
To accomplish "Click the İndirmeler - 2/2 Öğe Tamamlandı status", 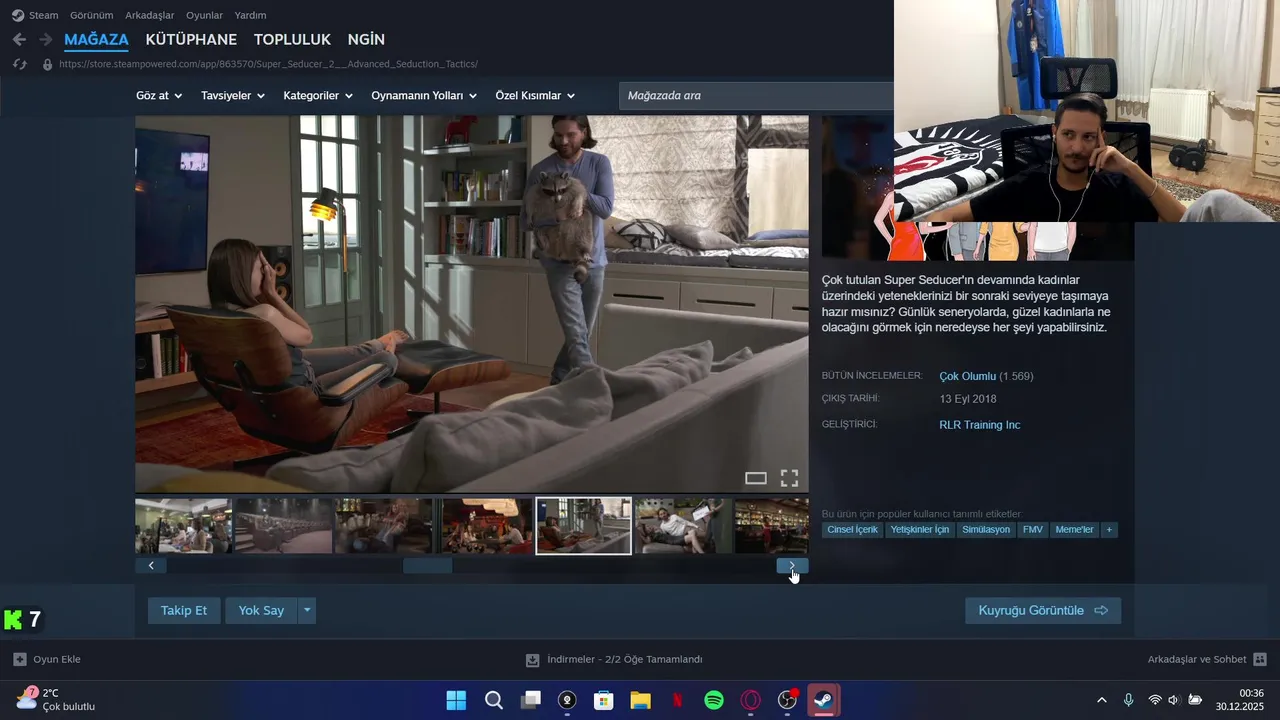I will pyautogui.click(x=625, y=660).
